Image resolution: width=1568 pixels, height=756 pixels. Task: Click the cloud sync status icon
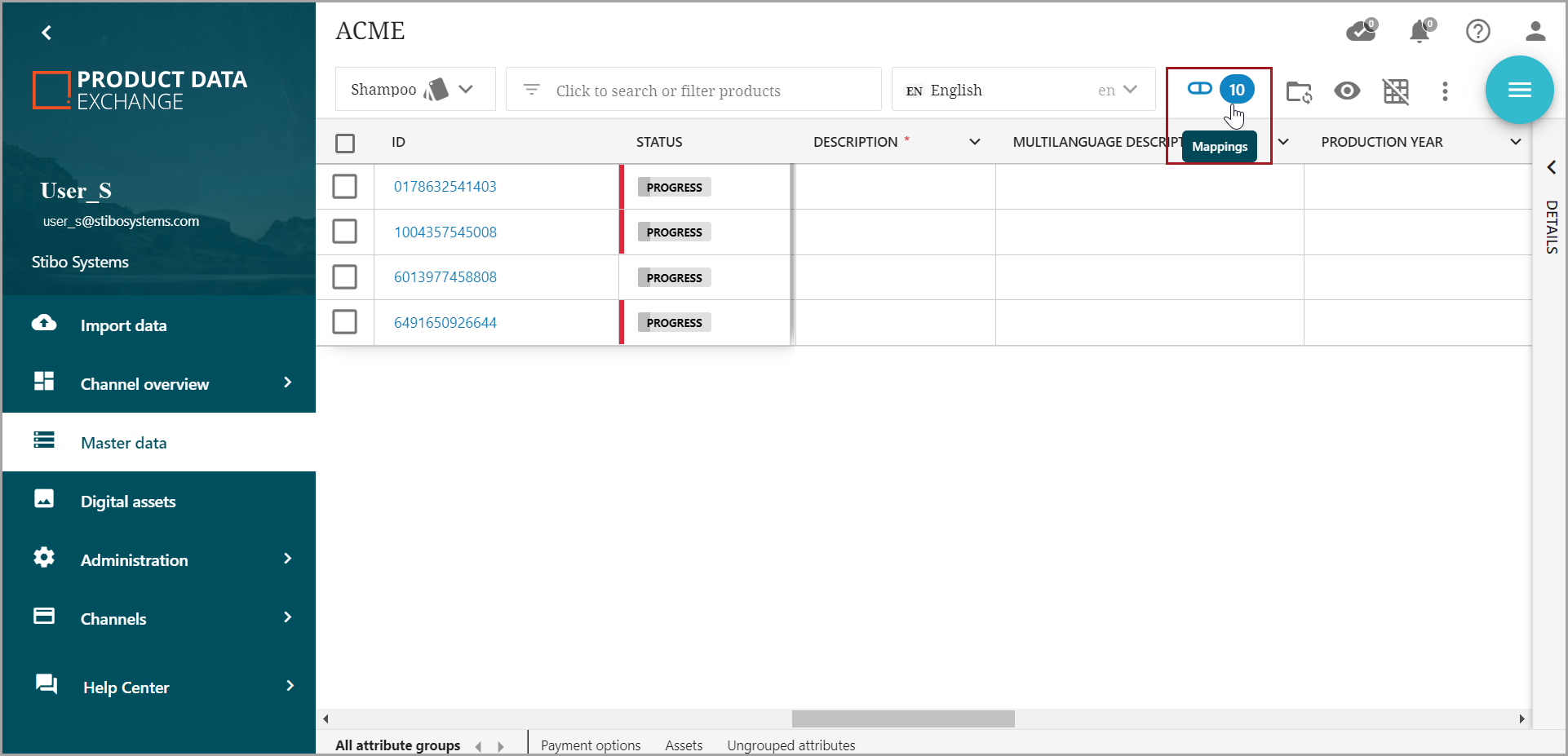point(1360,32)
